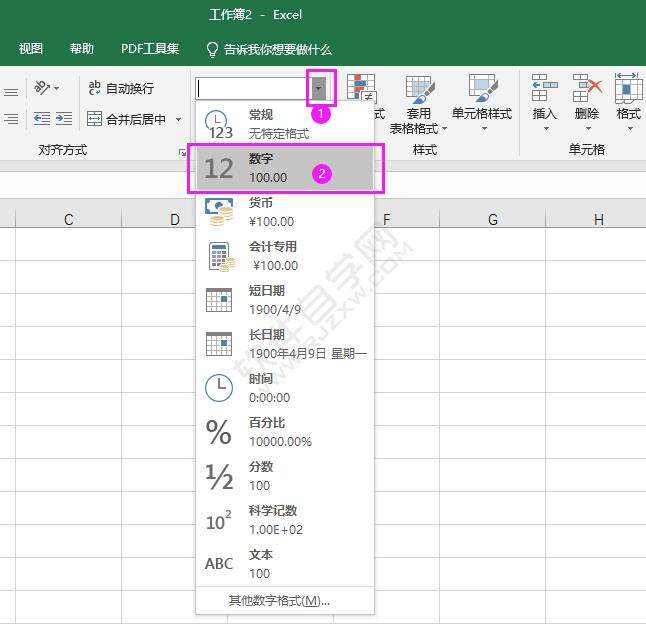Select the Percentage (百分比) format
This screenshot has height=624, width=646.
point(285,432)
